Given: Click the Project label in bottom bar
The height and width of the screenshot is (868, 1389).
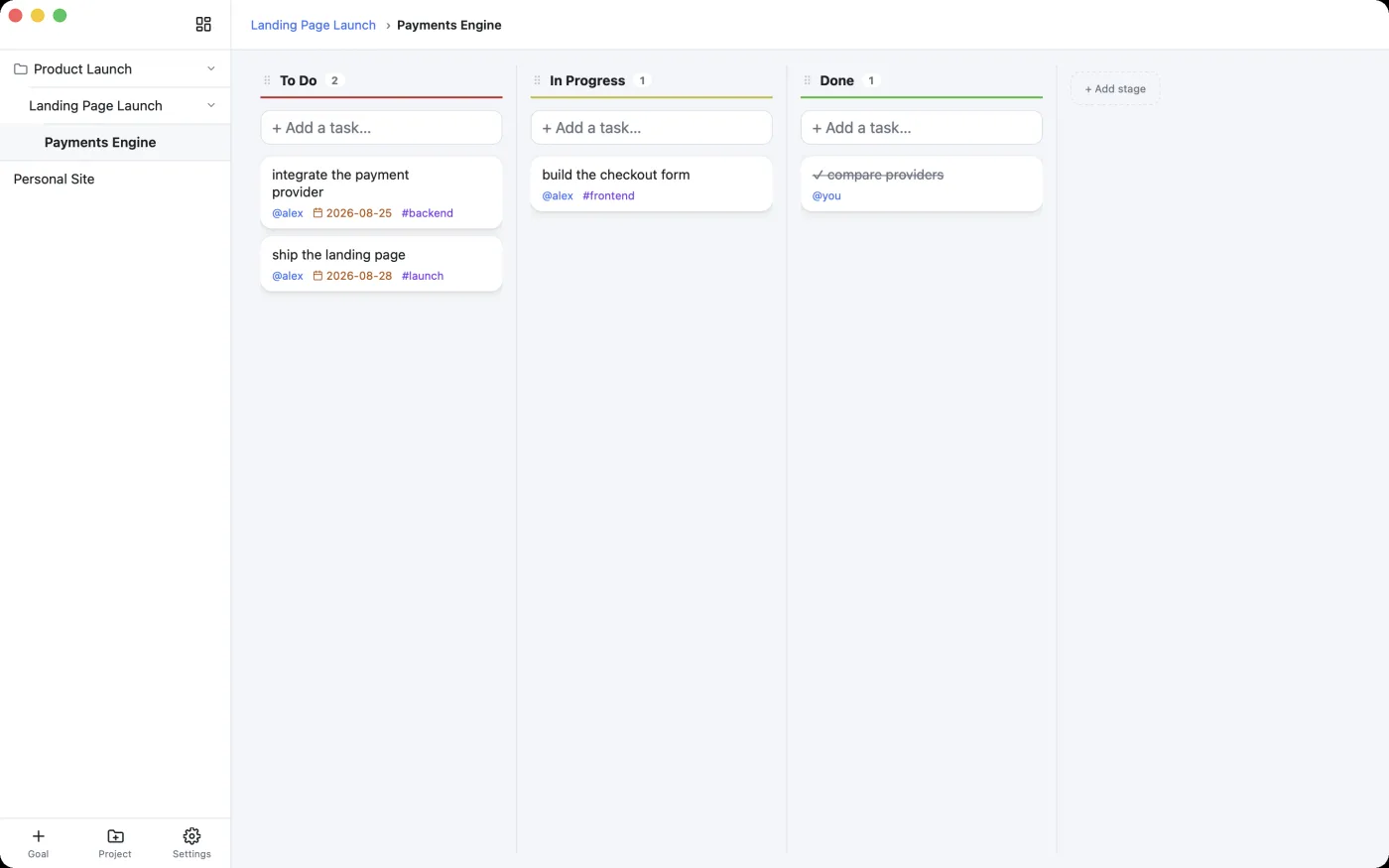Looking at the screenshot, I should point(115,854).
